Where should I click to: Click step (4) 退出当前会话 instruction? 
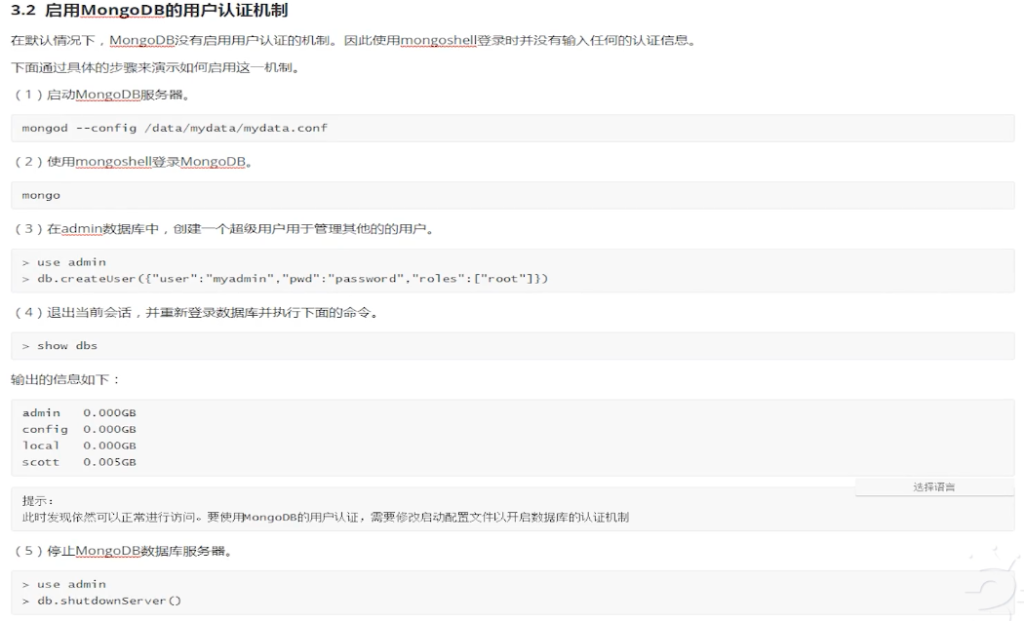(x=196, y=312)
